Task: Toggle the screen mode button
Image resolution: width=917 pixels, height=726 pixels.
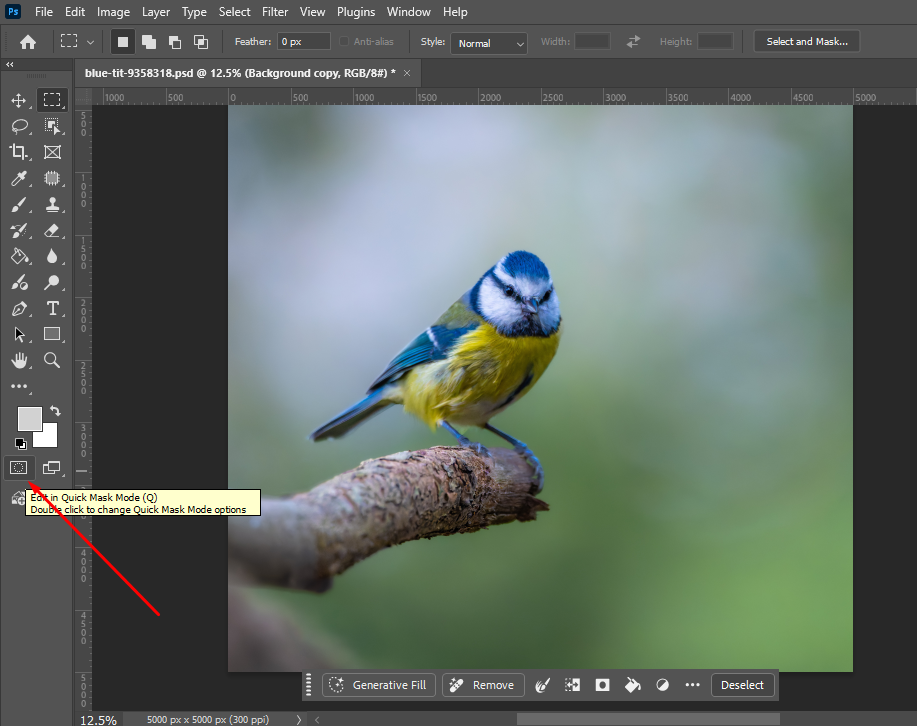Action: 52,467
